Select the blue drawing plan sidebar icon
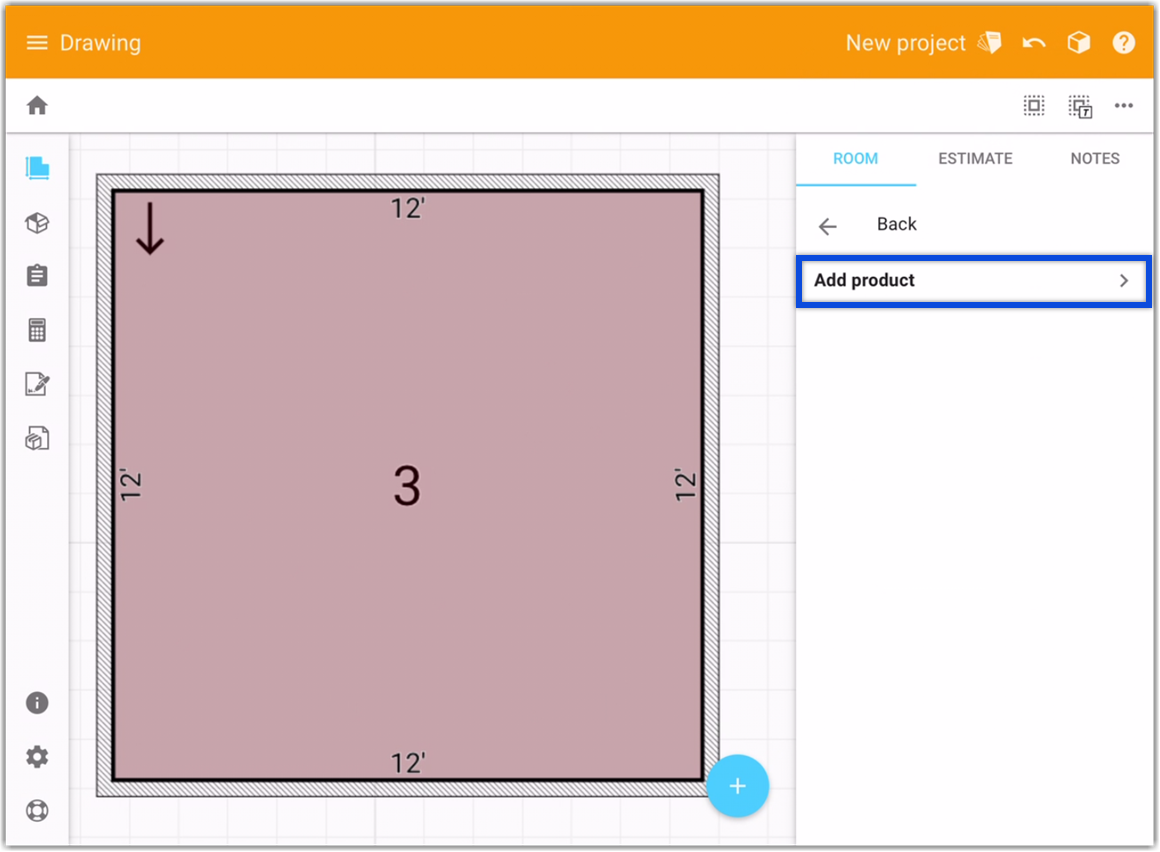The width and height of the screenshot is (1160, 852). pyautogui.click(x=37, y=168)
